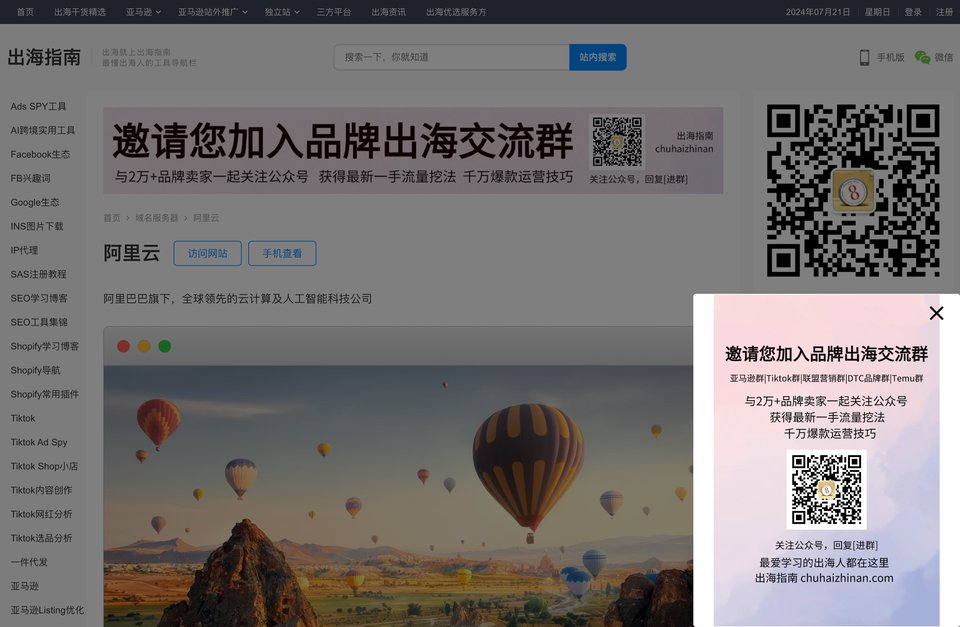960x627 pixels.
Task: Open 一件代发 in the sidebar
Action: tap(28, 561)
